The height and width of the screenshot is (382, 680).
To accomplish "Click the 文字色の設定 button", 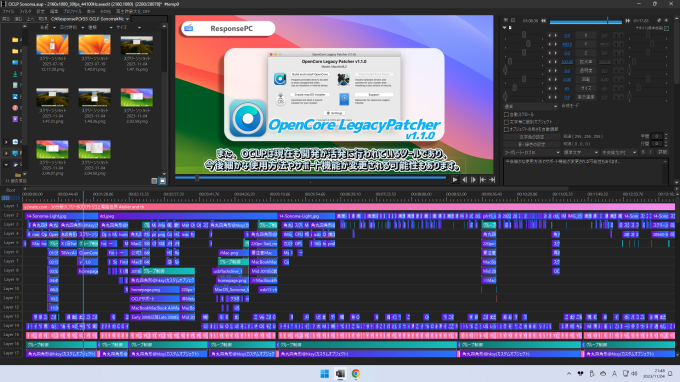I will (532, 137).
